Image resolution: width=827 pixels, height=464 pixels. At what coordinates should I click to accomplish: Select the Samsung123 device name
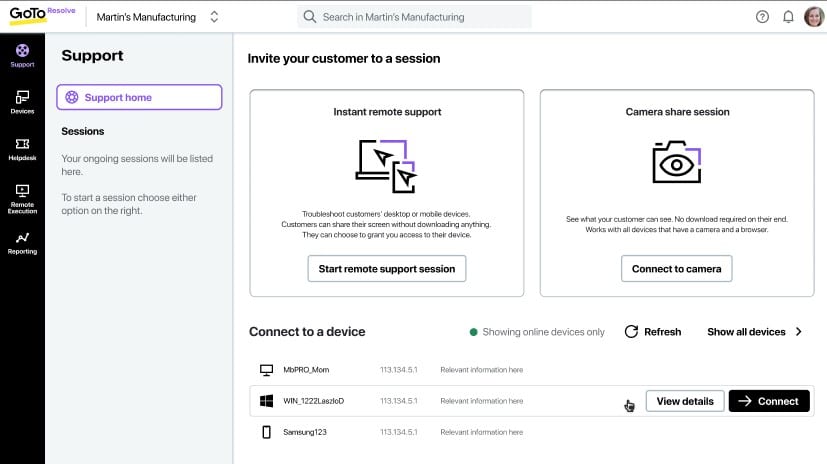click(x=305, y=432)
